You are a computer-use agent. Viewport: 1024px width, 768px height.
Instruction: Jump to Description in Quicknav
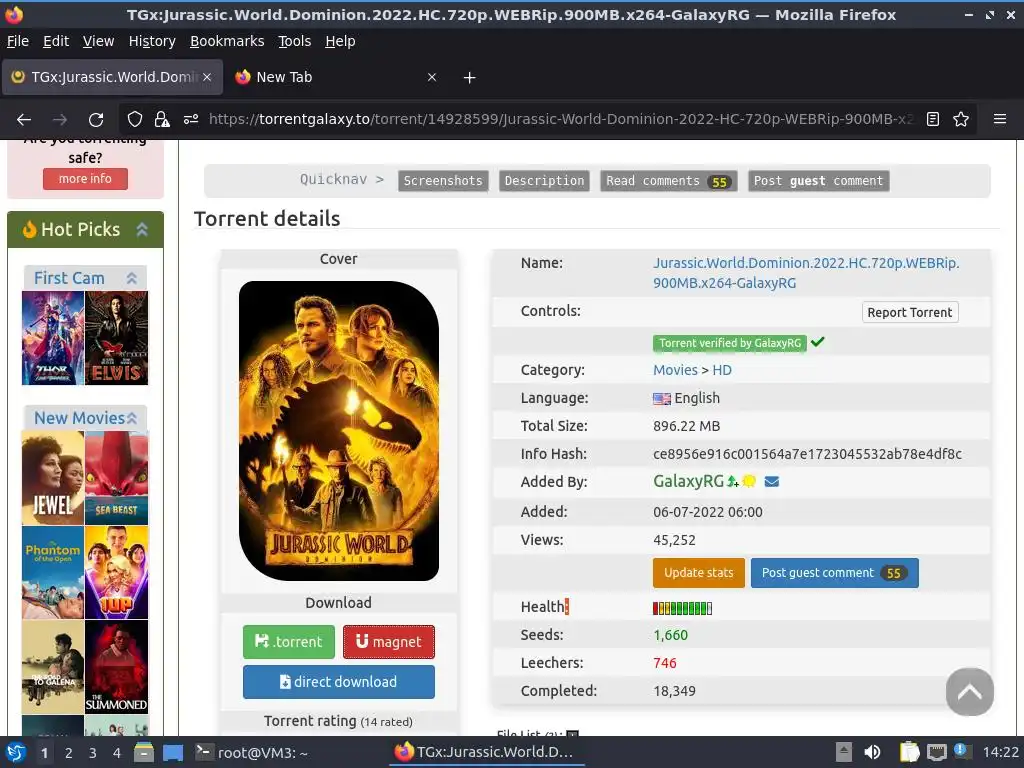[x=544, y=181]
